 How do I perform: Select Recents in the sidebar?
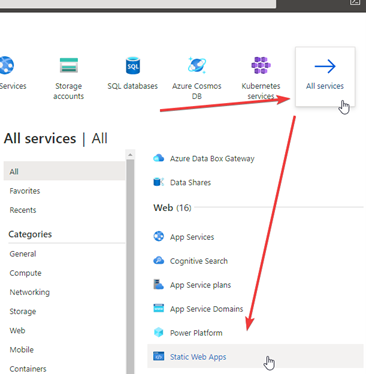23,210
